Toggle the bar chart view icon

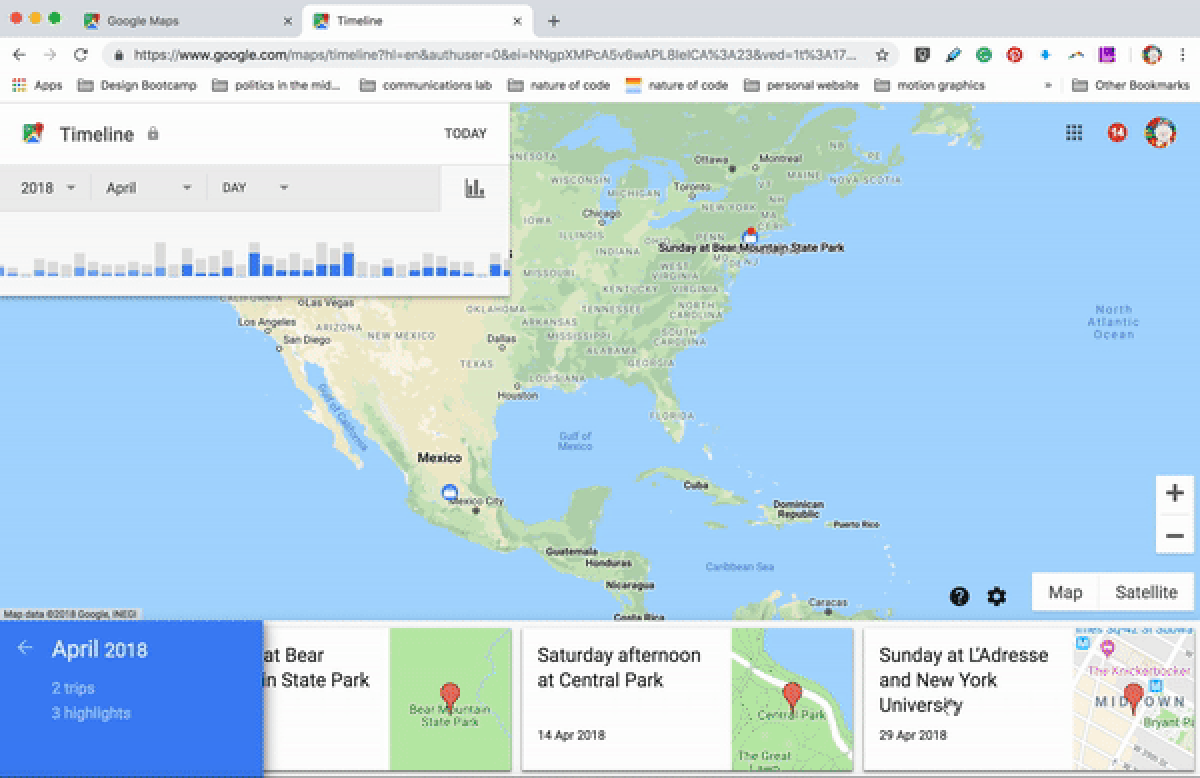(474, 187)
